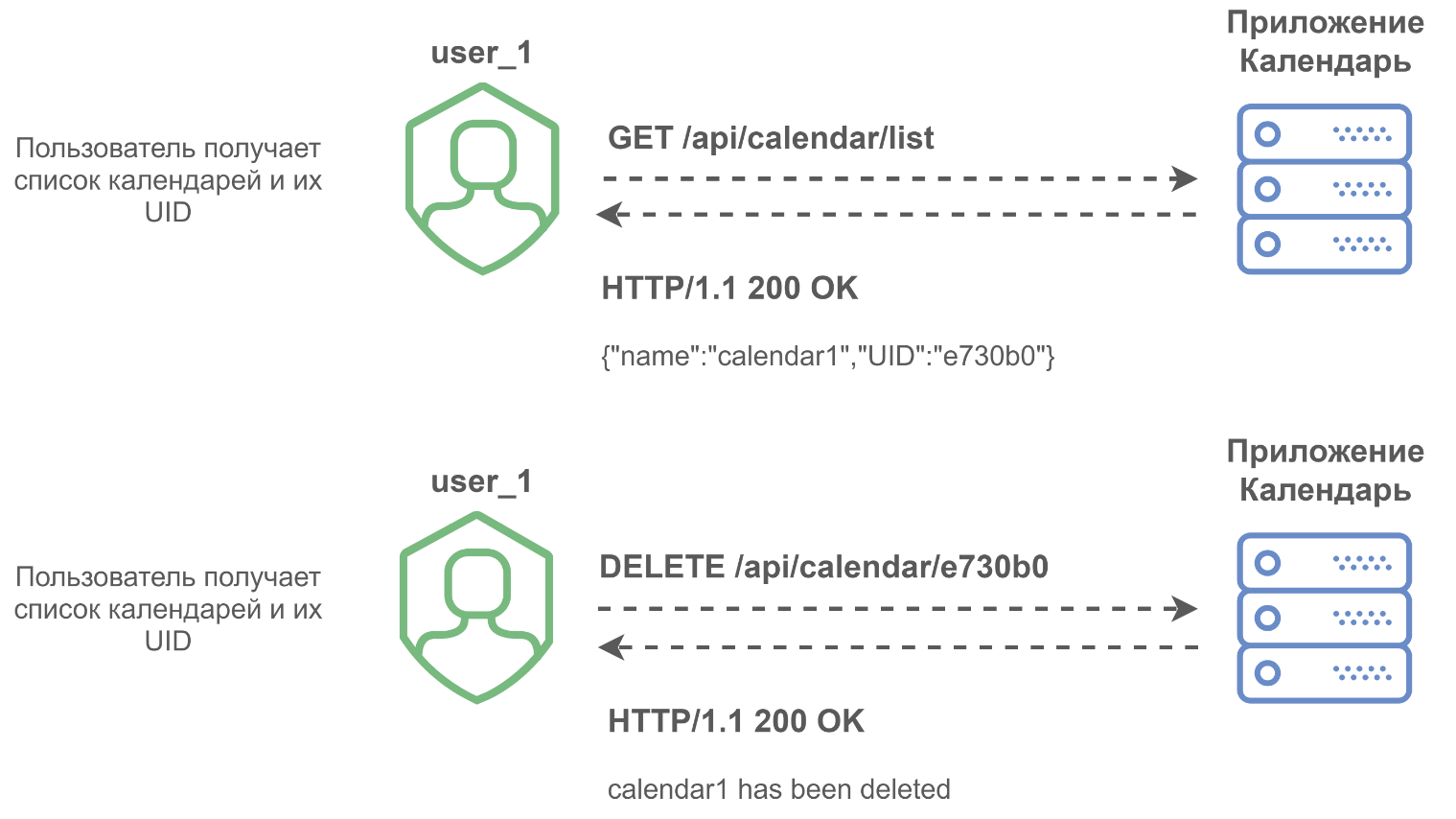
Task: Click the DELETE /api/calendar/e730b0 text
Action: (x=823, y=567)
